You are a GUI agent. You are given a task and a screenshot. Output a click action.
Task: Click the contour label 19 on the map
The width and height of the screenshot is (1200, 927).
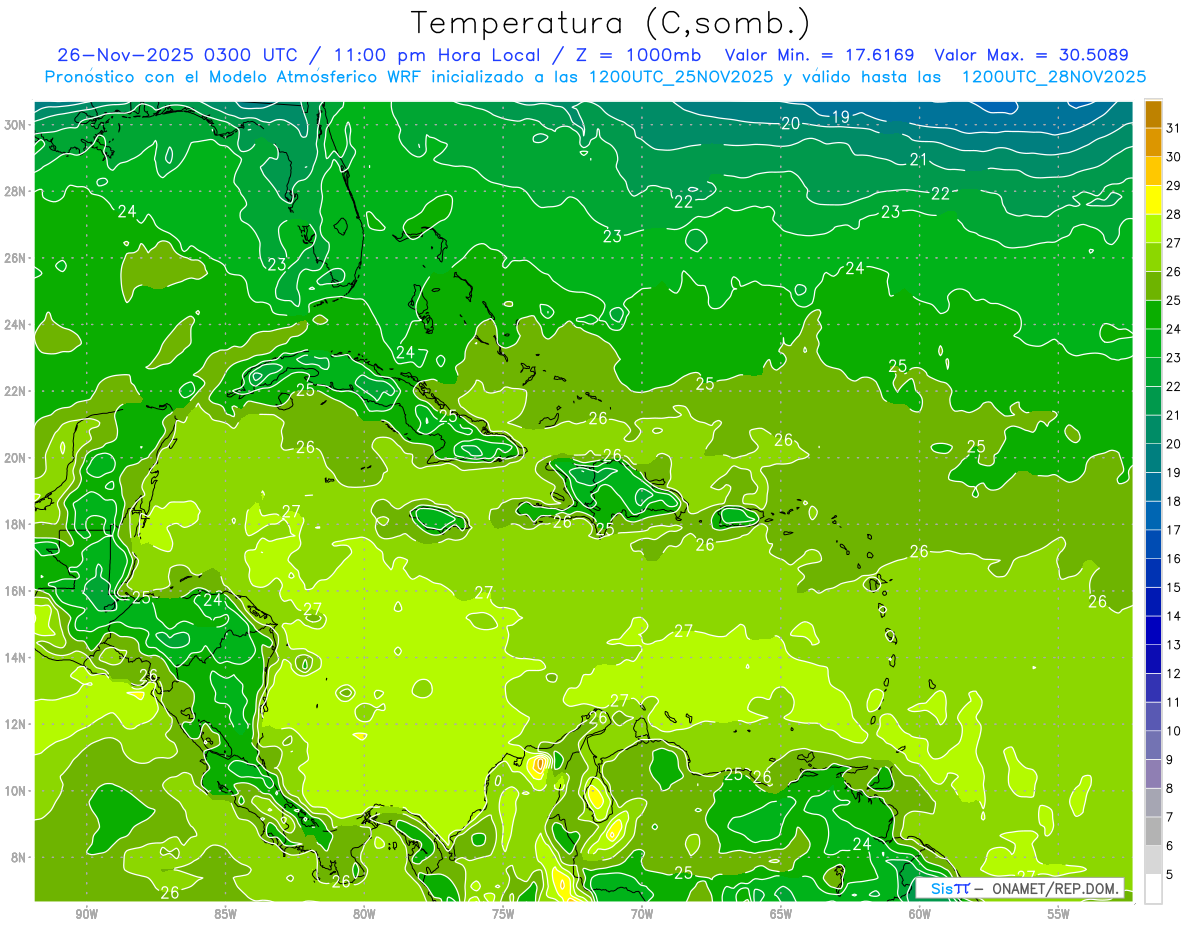(x=840, y=117)
